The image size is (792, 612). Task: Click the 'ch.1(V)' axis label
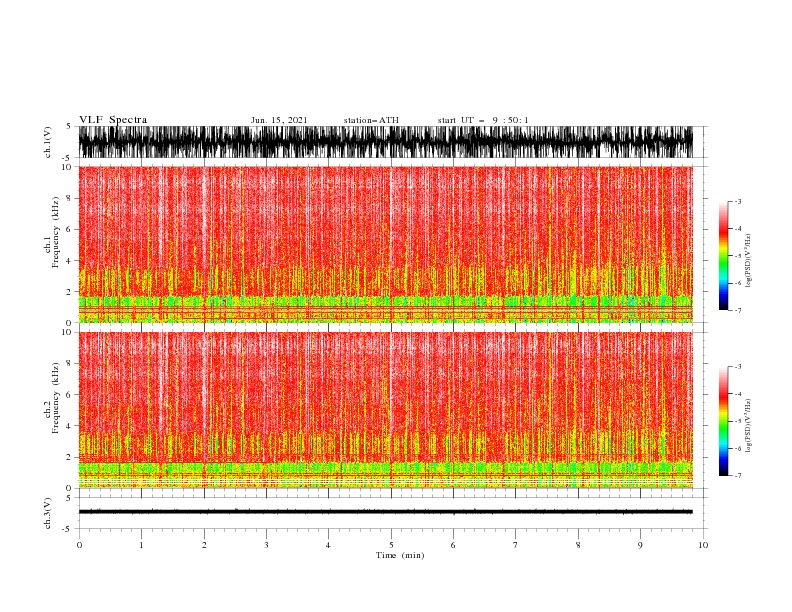point(48,142)
